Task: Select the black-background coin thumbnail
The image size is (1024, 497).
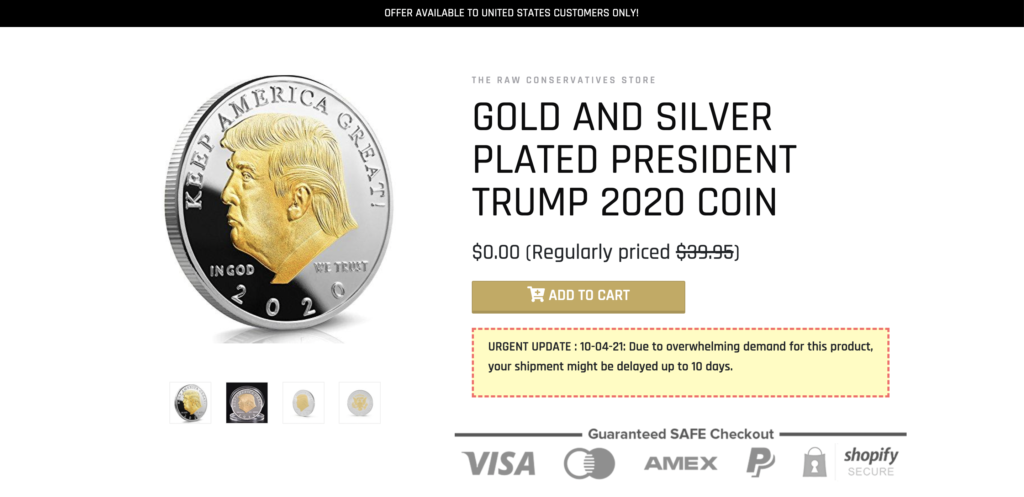Action: click(246, 402)
